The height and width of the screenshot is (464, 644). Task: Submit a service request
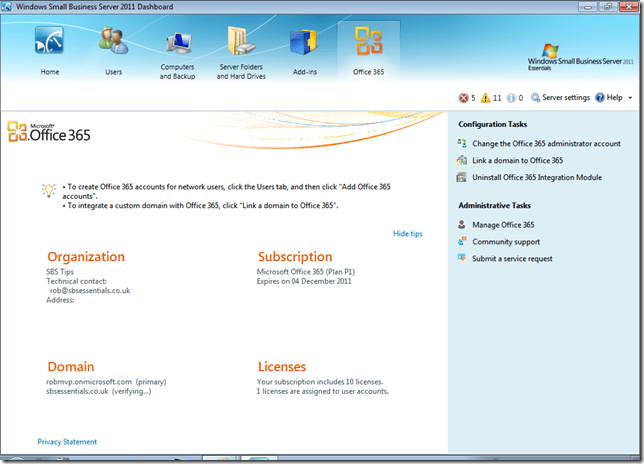coord(512,258)
